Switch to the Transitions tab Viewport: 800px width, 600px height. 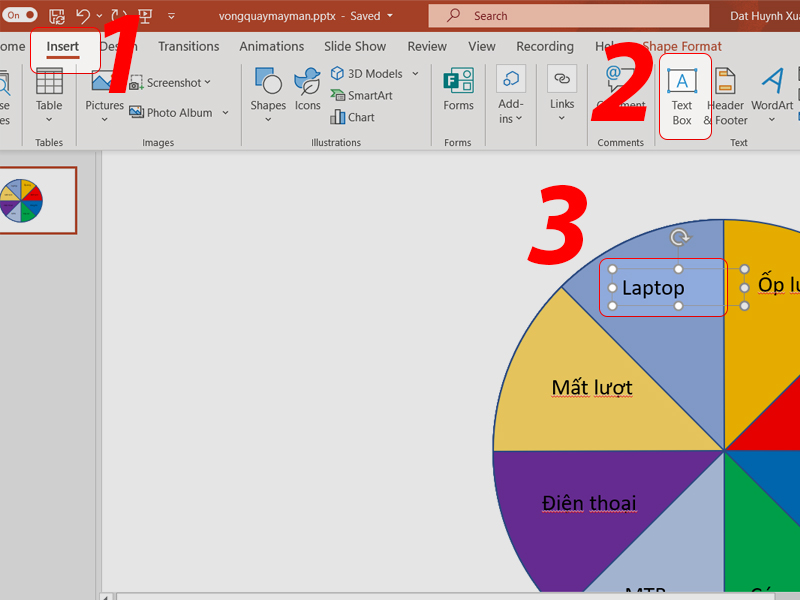coord(188,46)
